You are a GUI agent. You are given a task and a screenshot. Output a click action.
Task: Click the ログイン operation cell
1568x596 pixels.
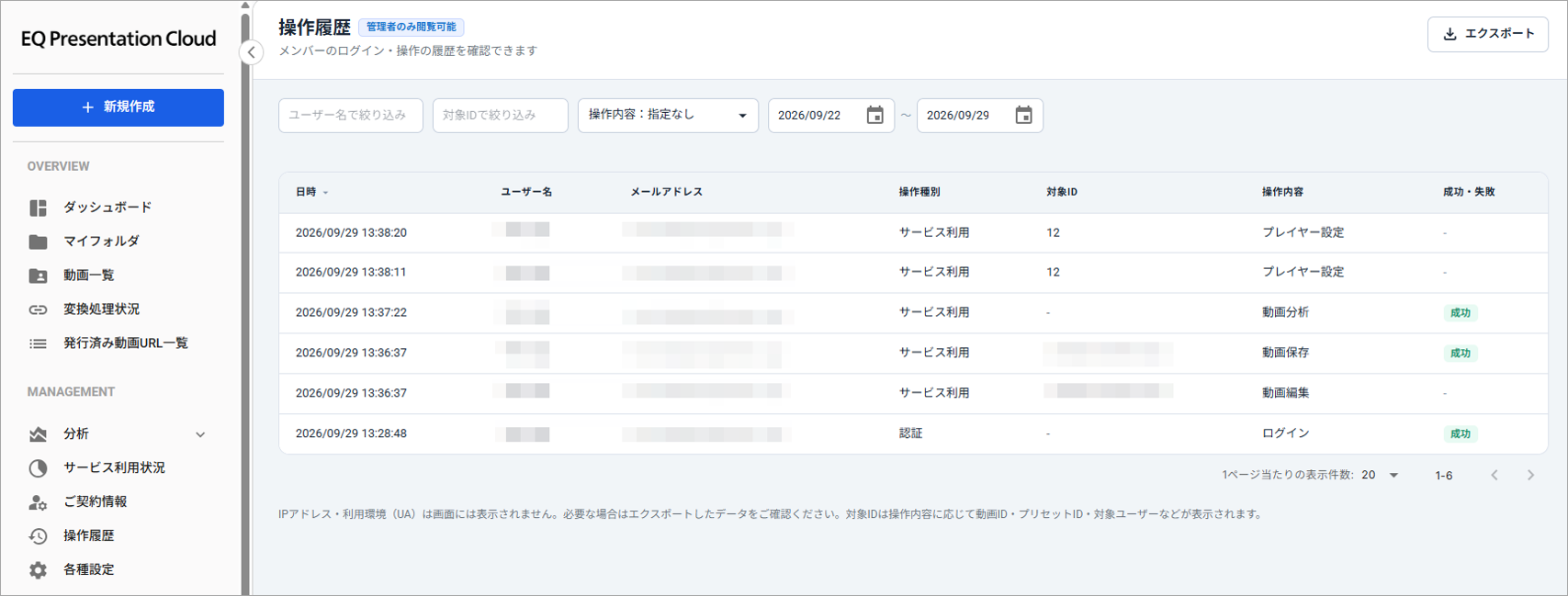1285,433
